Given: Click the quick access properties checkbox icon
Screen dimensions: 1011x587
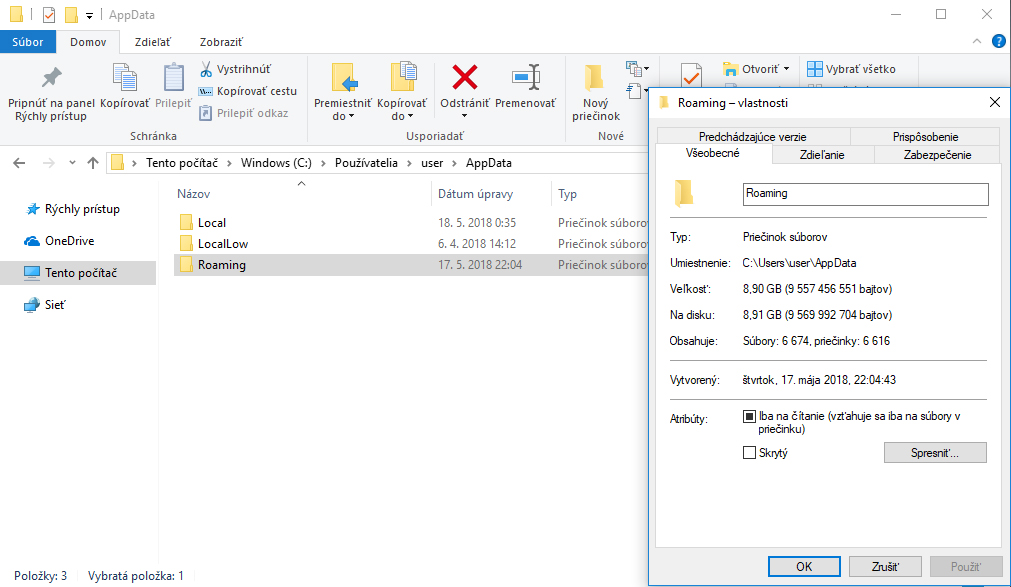Looking at the screenshot, I should (x=48, y=14).
